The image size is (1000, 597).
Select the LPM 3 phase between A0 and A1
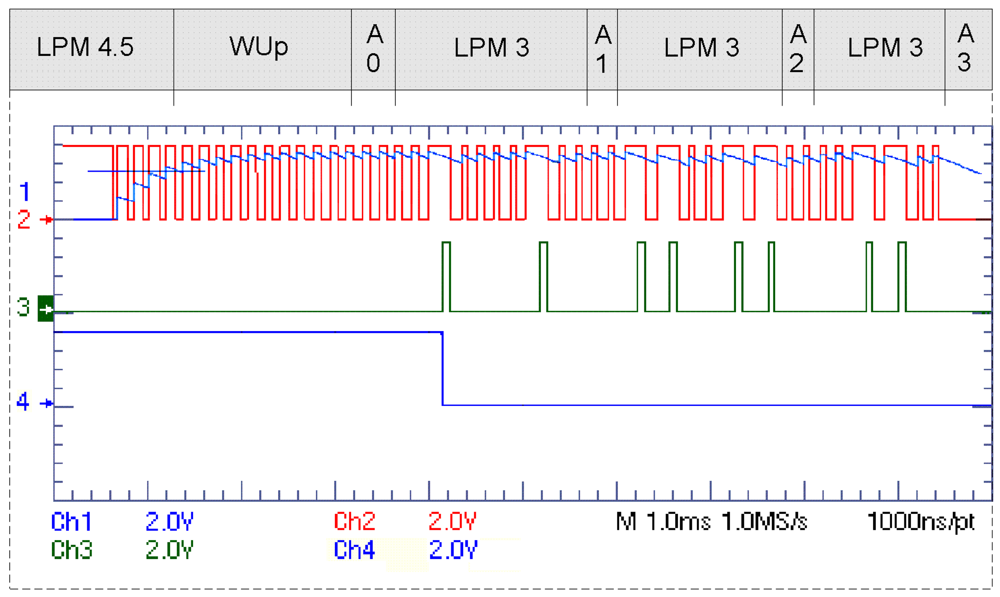pyautogui.click(x=491, y=48)
